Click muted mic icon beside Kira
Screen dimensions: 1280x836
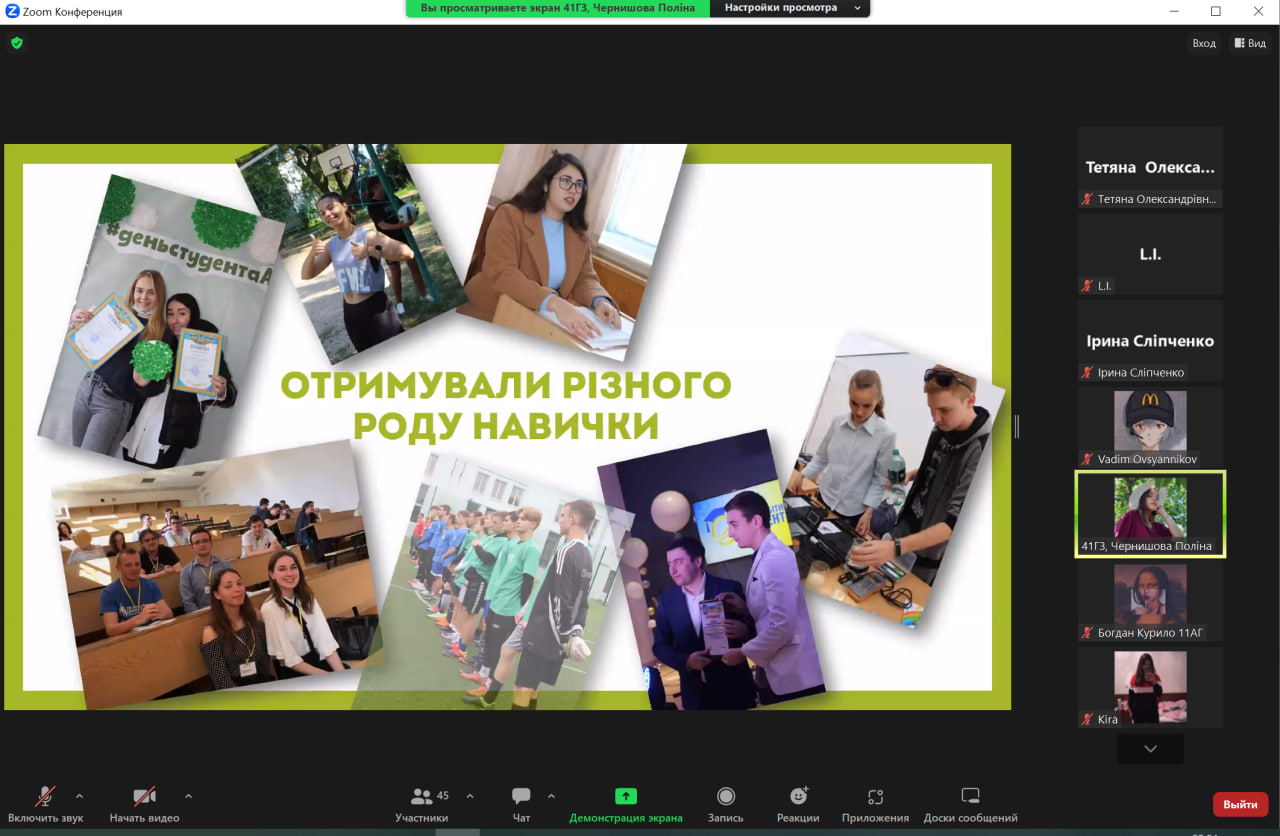tap(1087, 720)
